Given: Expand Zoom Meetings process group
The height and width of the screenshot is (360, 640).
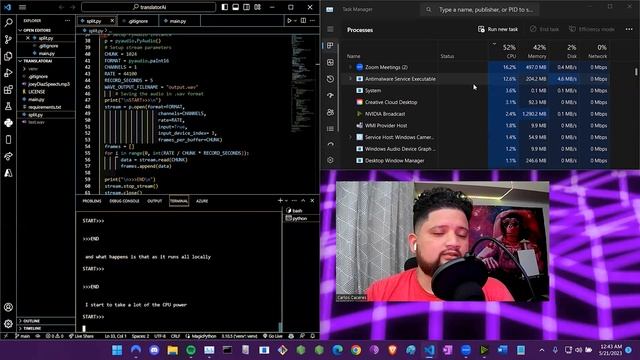Looking at the screenshot, I should click(350, 67).
